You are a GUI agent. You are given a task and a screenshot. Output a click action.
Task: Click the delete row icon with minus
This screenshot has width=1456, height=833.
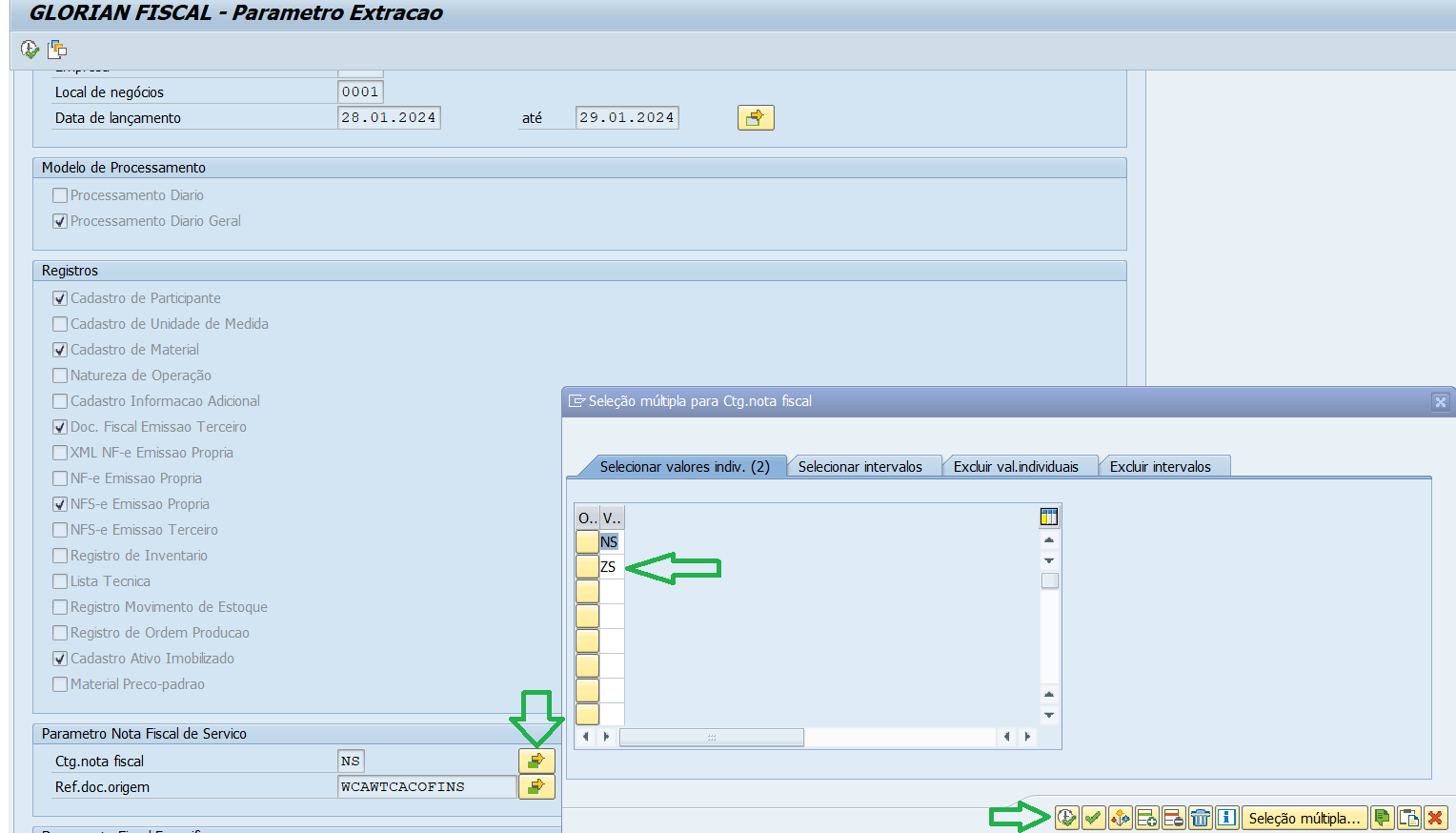(1173, 818)
